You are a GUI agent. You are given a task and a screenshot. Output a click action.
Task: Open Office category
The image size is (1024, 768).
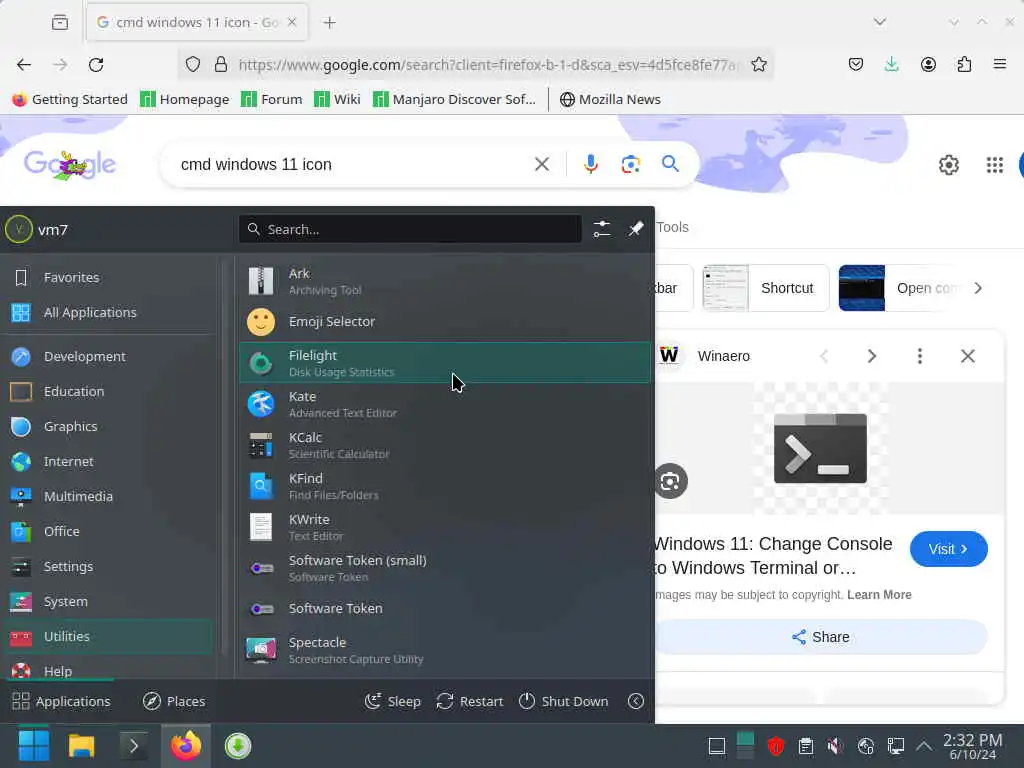click(108, 531)
